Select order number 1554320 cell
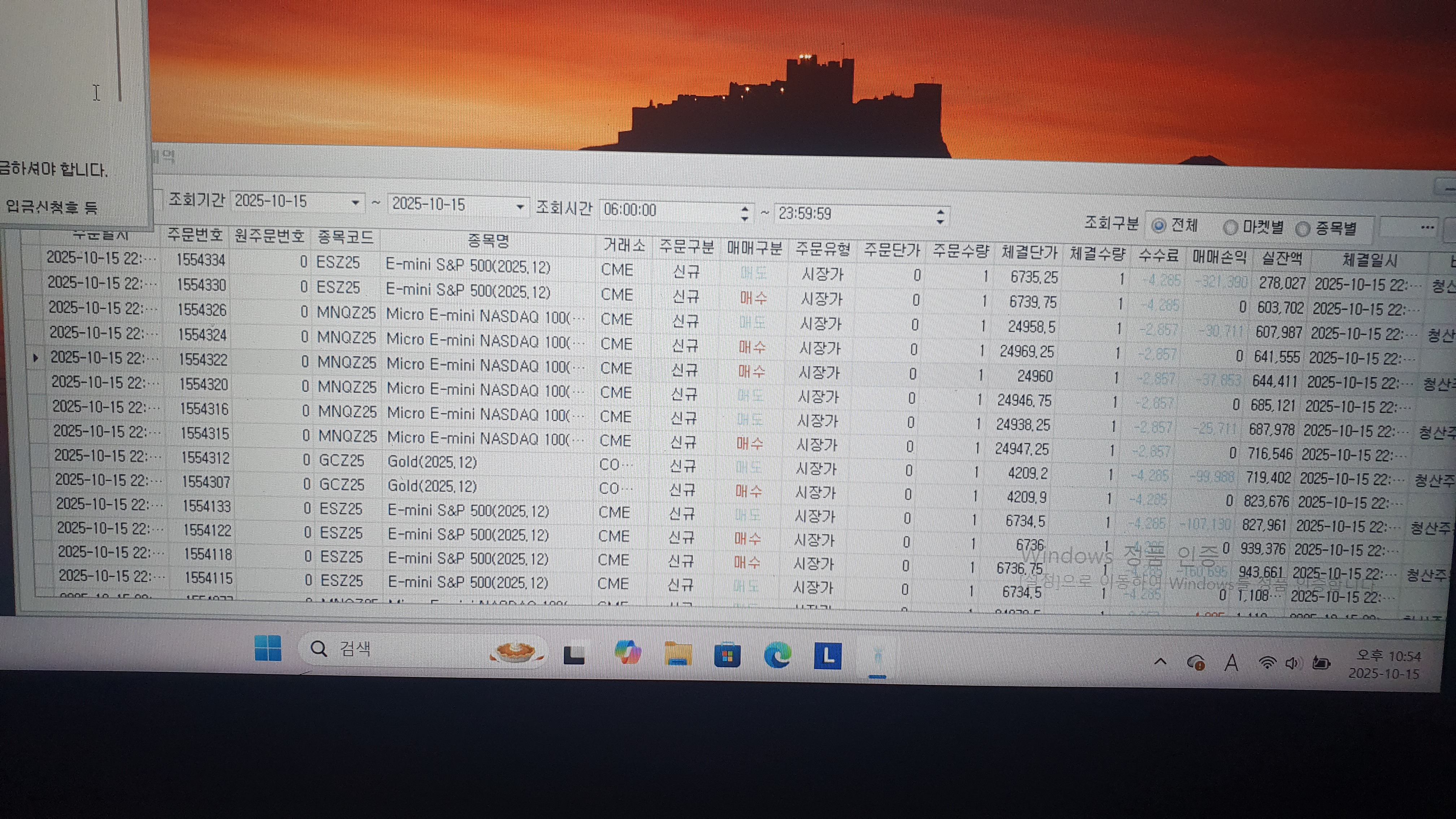The image size is (1456, 819). 203,384
